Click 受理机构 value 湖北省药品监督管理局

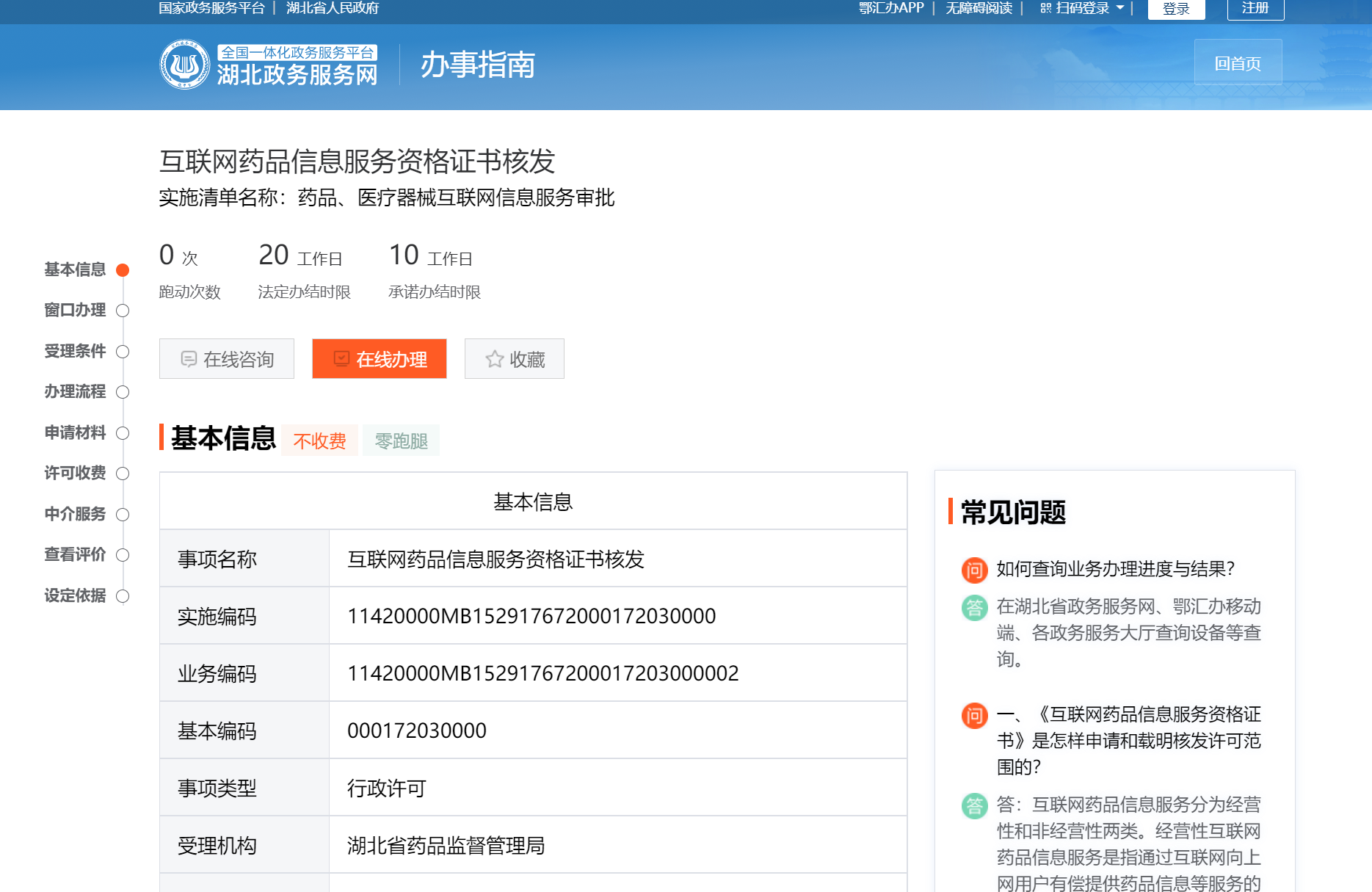pos(446,846)
